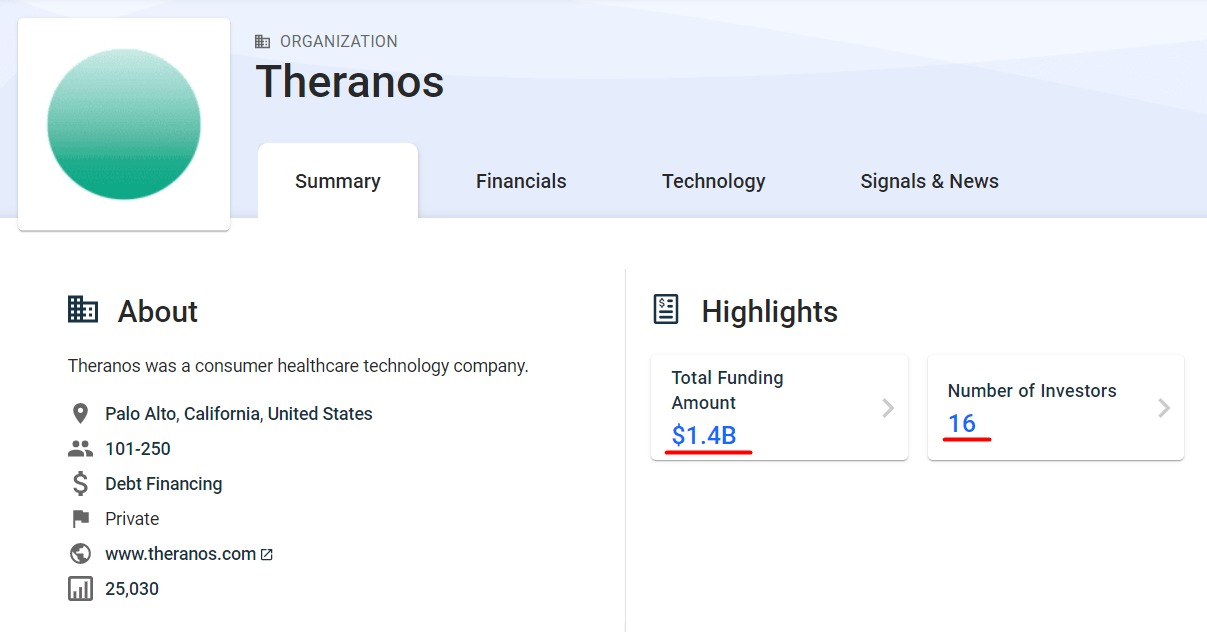Click the 16 investors count link

coord(962,424)
